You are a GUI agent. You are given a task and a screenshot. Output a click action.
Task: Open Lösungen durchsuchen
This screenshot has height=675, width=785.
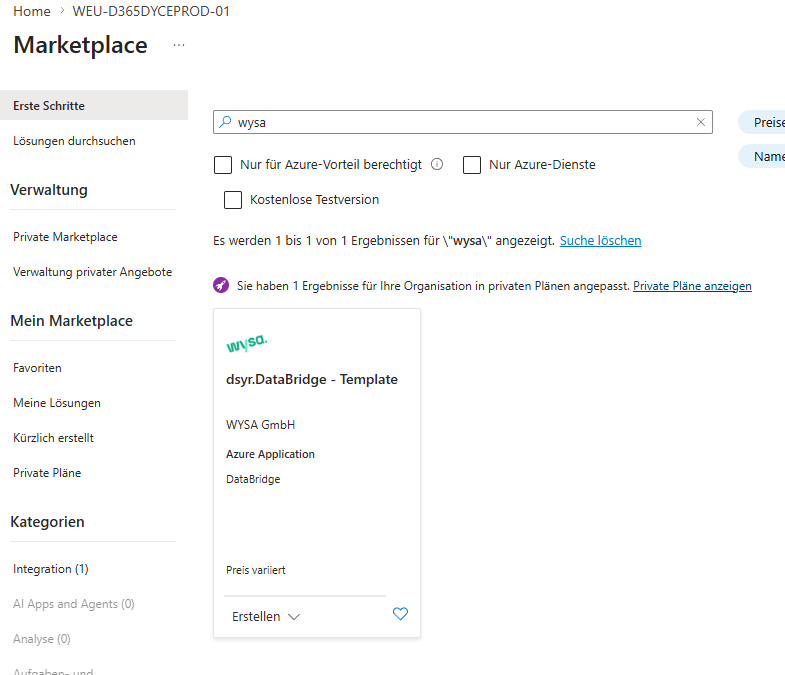(x=74, y=141)
